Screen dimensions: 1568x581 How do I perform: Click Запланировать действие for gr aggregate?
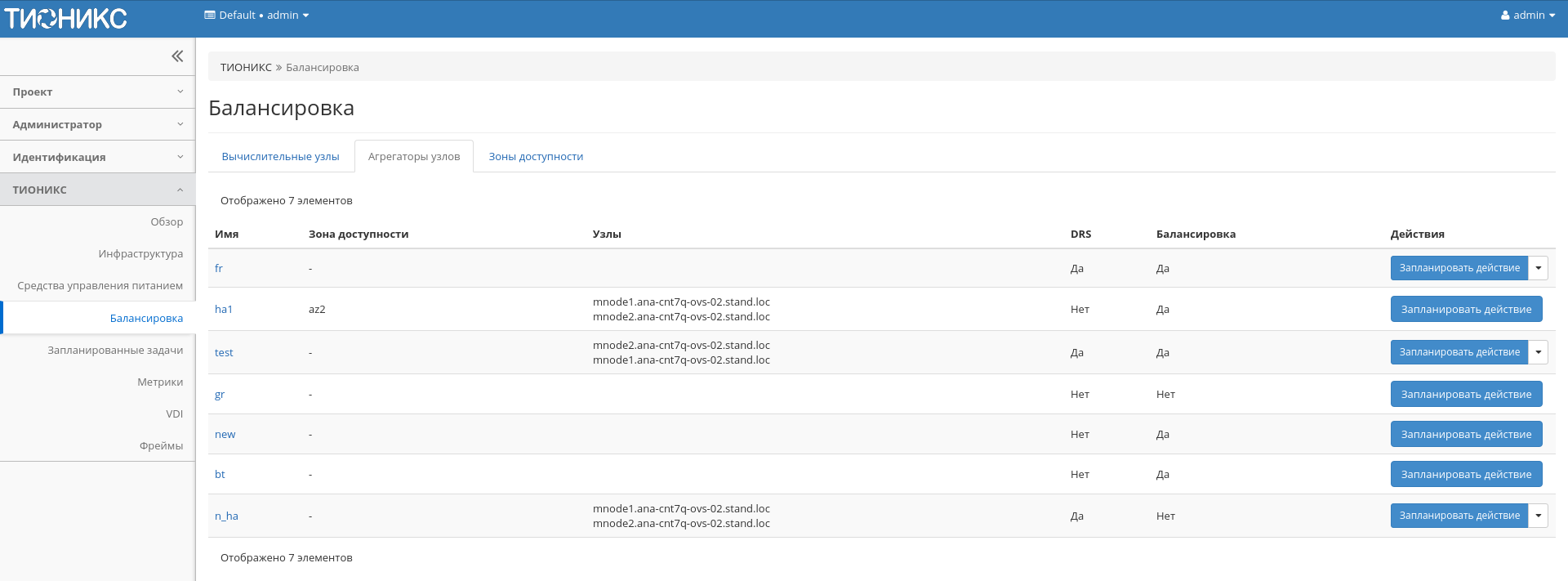click(1466, 395)
